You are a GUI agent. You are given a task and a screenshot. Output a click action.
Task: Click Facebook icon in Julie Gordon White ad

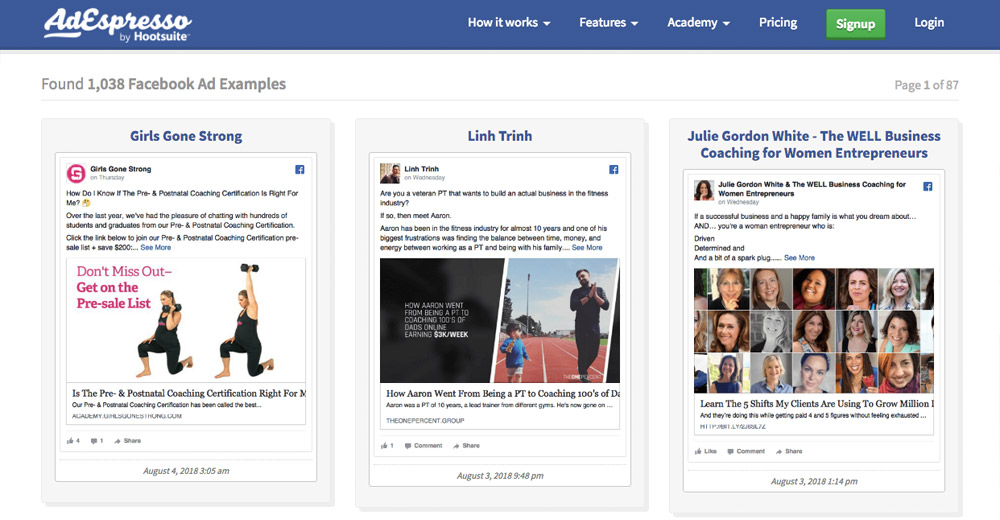pos(928,186)
